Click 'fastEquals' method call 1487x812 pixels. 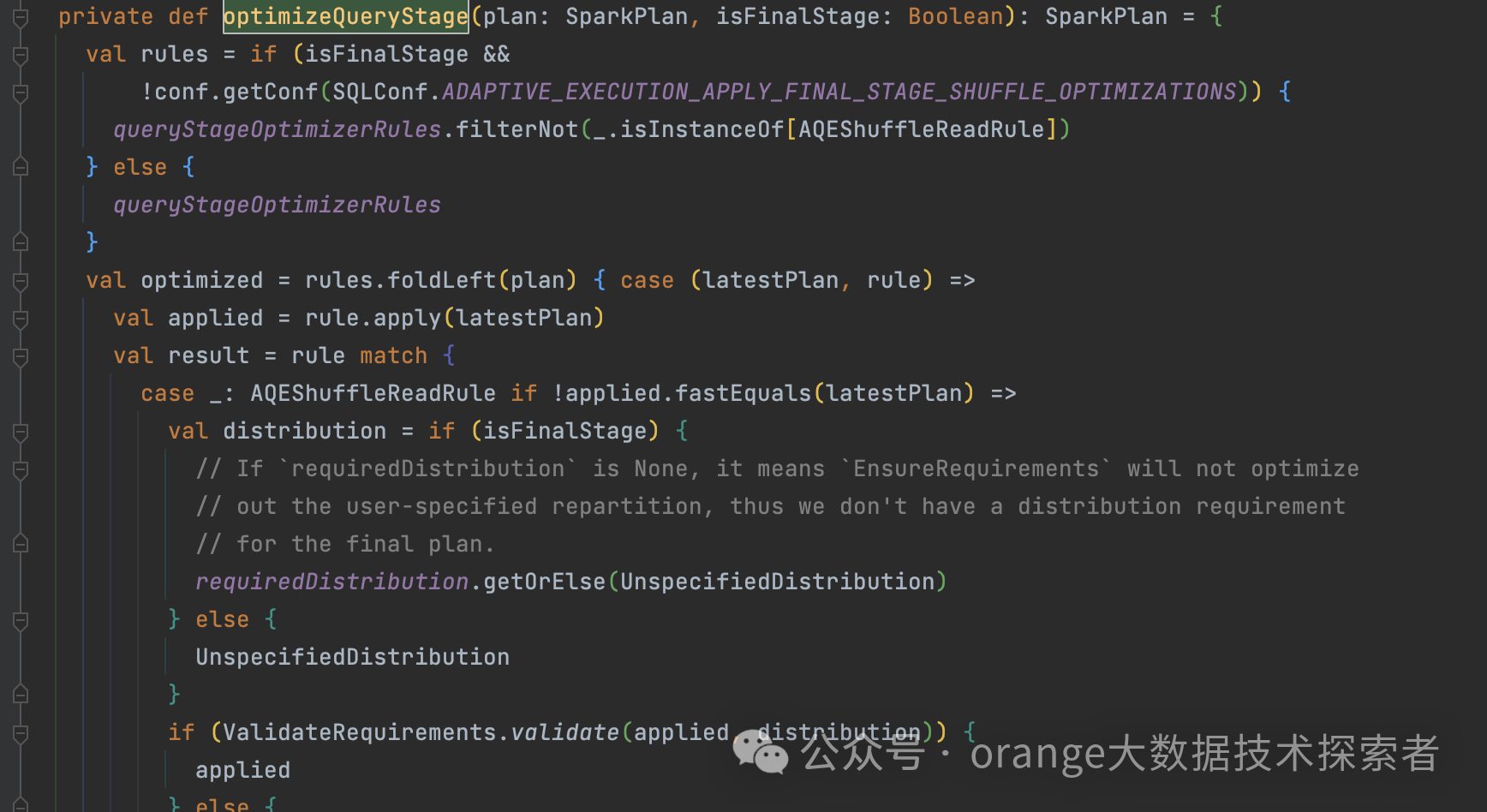(x=743, y=393)
